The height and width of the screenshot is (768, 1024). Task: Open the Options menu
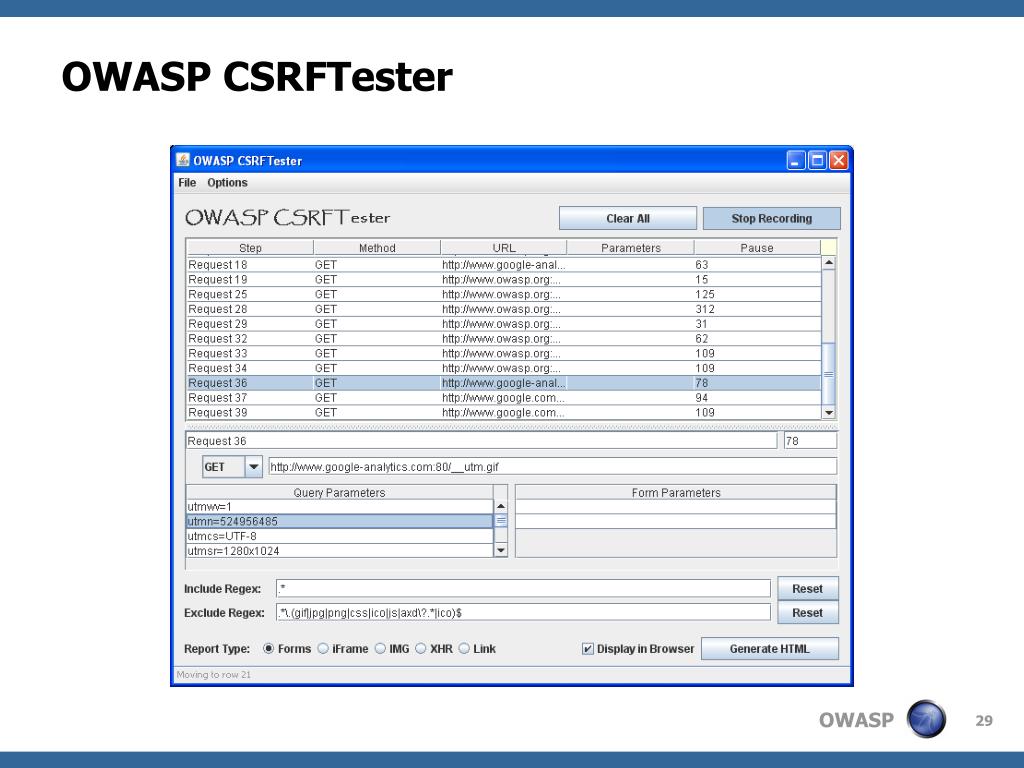point(227,182)
